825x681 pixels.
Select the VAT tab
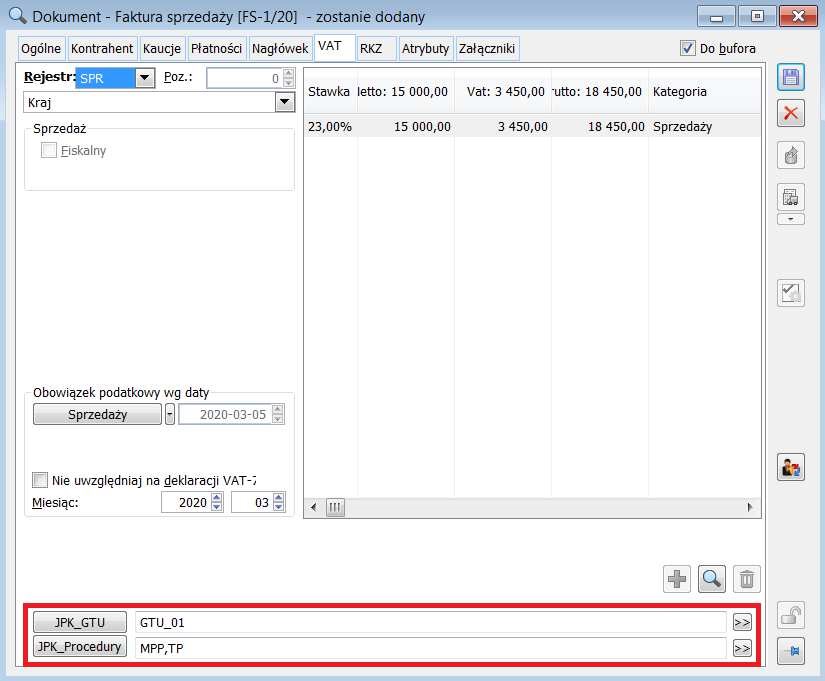coord(335,47)
